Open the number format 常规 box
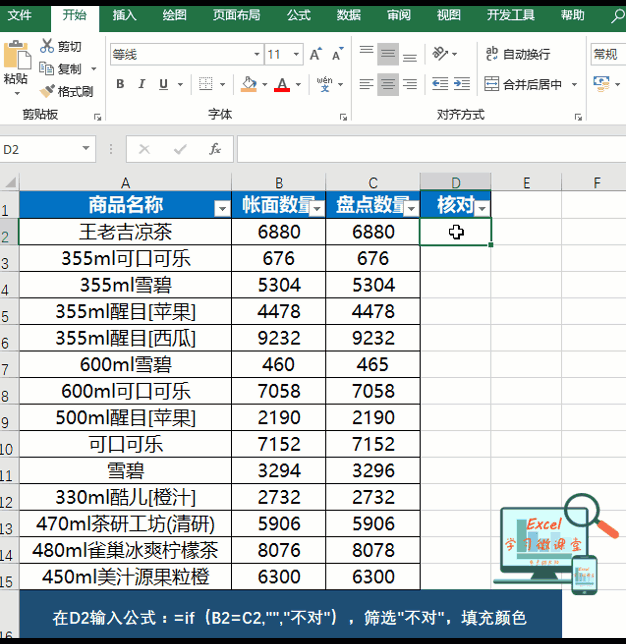The height and width of the screenshot is (644, 626). pos(608,54)
